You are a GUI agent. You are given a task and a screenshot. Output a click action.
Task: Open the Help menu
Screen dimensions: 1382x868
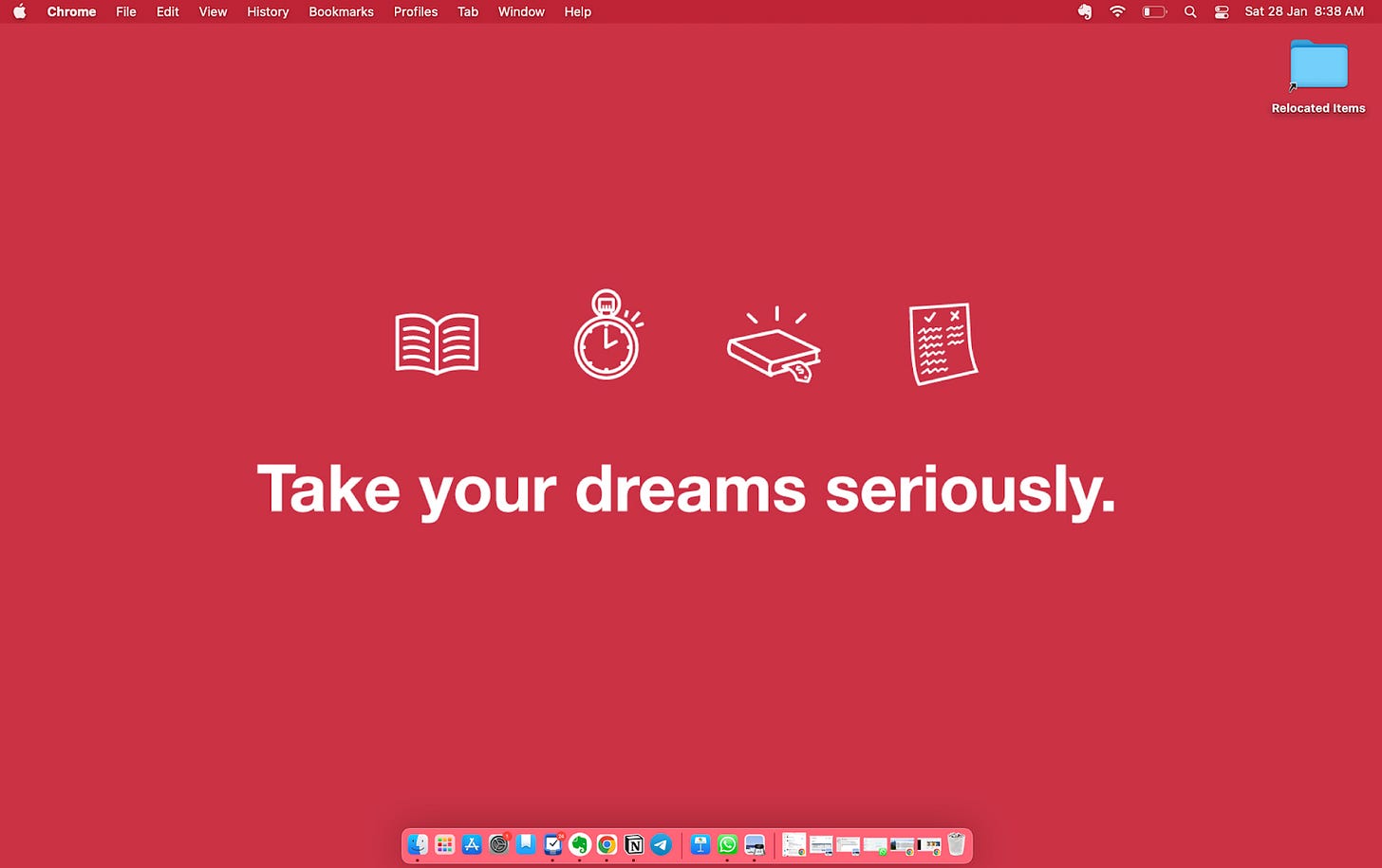point(577,11)
